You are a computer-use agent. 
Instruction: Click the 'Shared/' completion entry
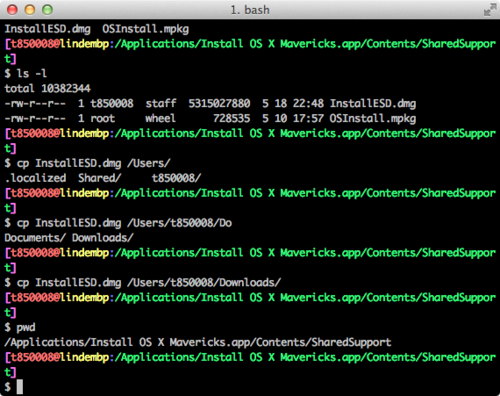click(x=100, y=178)
